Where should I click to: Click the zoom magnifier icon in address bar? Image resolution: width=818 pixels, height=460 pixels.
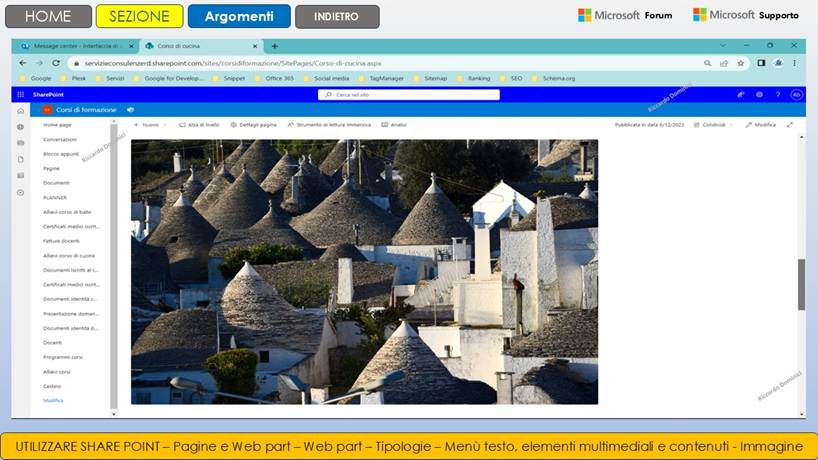707,63
